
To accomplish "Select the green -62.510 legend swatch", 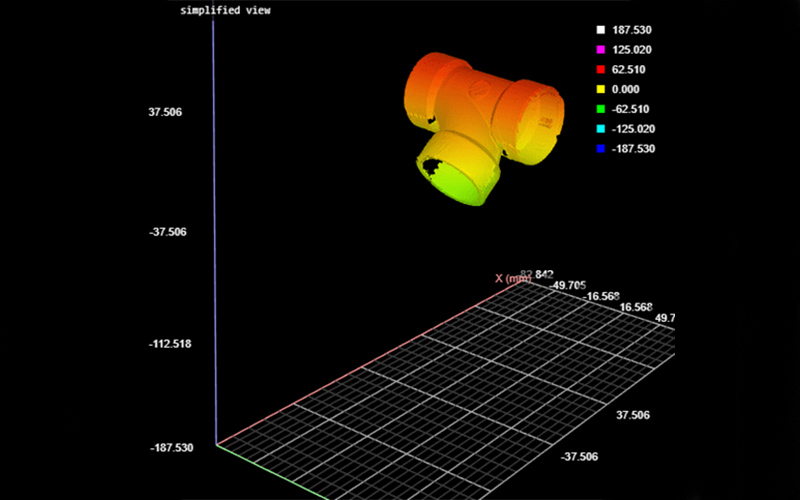I will pyautogui.click(x=600, y=109).
